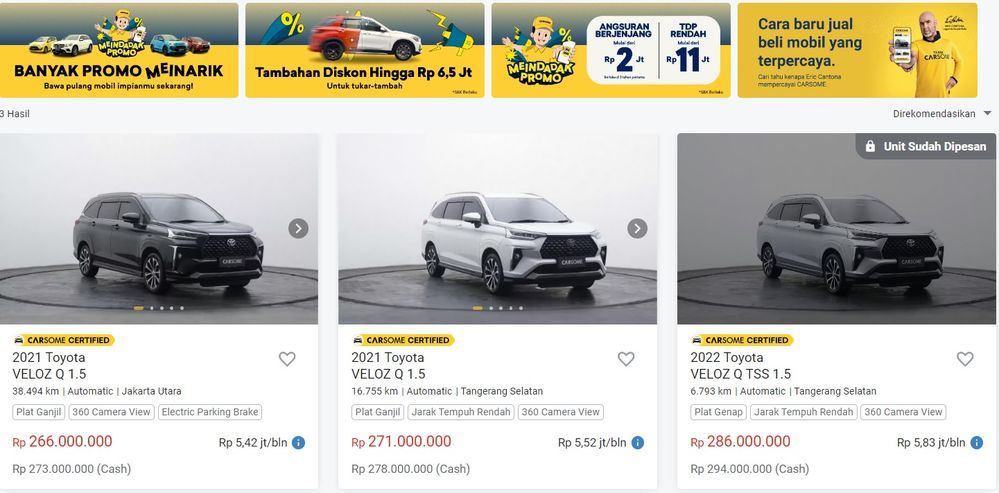999x493 pixels.
Task: Open 2022 Toyota Veloz Q TSS 1.5 title
Action: click(740, 366)
